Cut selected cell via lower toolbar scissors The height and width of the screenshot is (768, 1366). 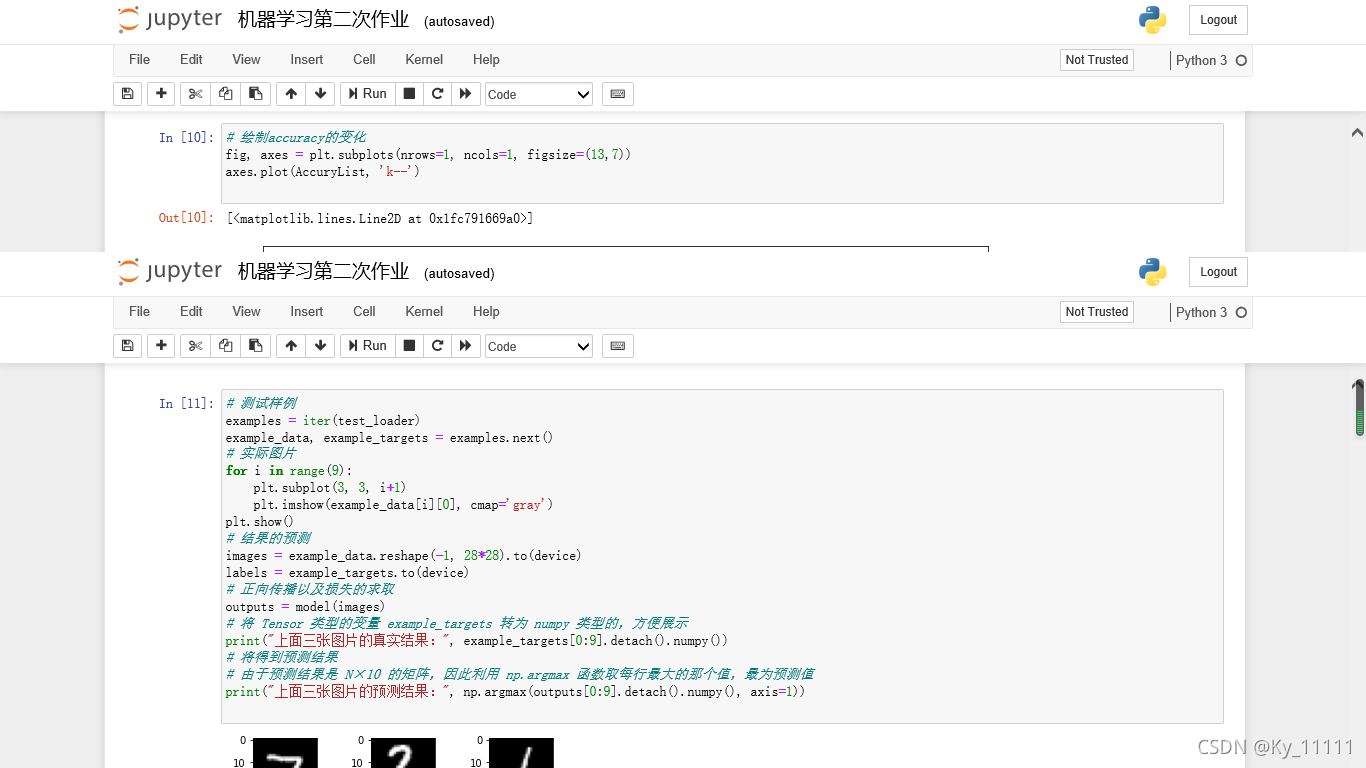(x=195, y=346)
